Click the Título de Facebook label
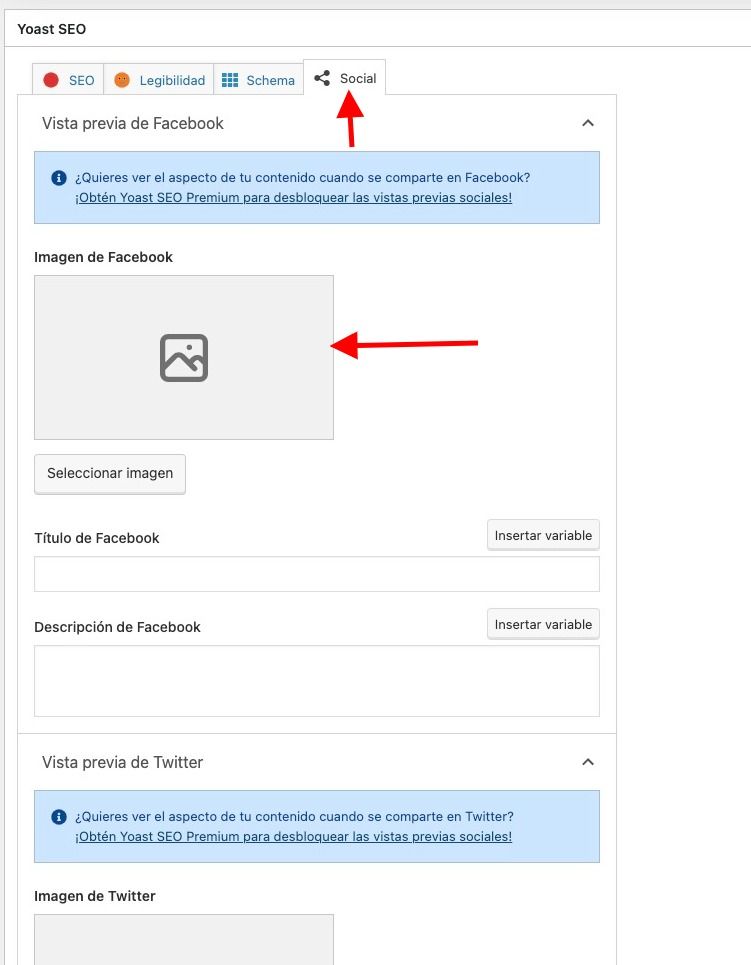Image resolution: width=751 pixels, height=965 pixels. [x=97, y=538]
